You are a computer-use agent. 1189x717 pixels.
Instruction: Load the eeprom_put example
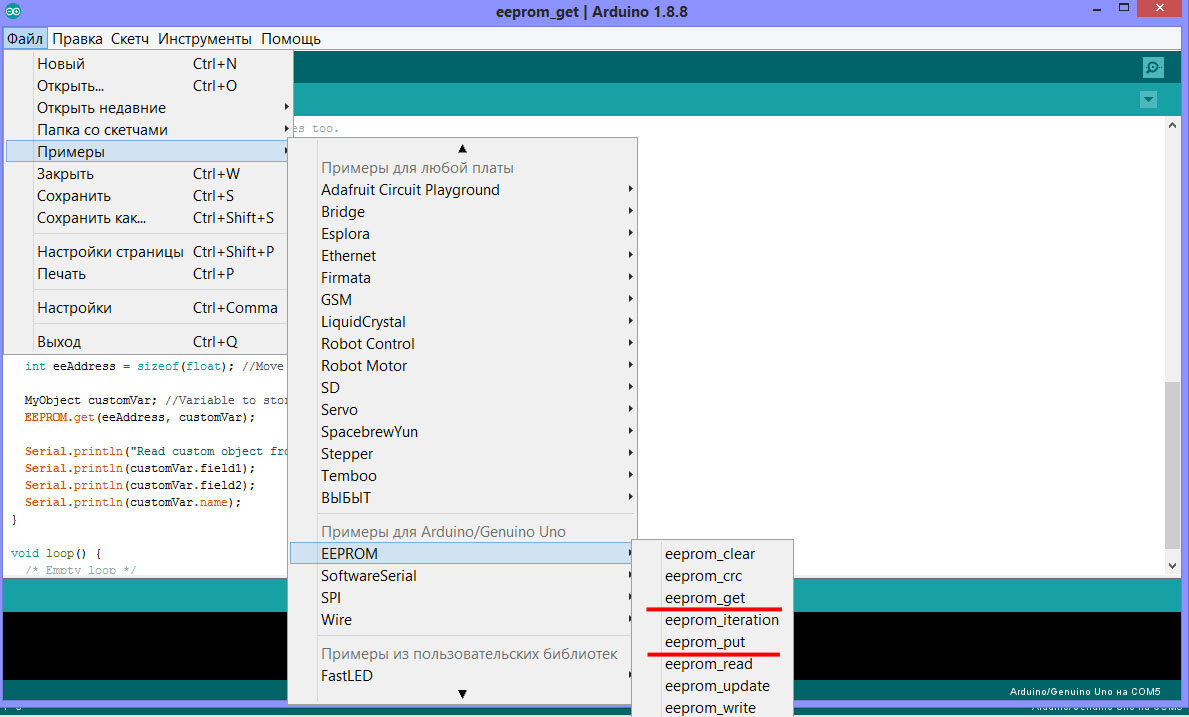click(x=713, y=642)
